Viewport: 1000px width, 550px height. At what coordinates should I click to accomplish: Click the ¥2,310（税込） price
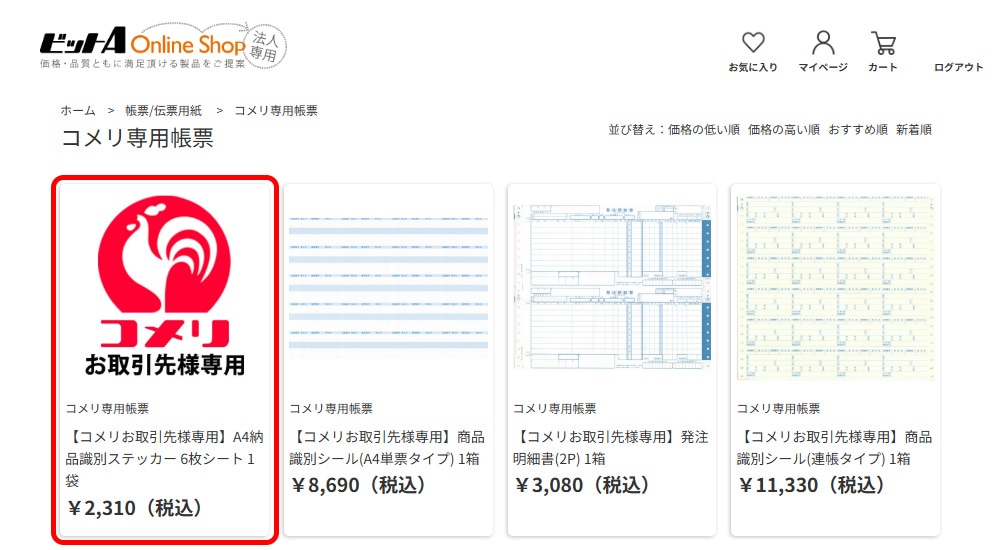point(135,508)
